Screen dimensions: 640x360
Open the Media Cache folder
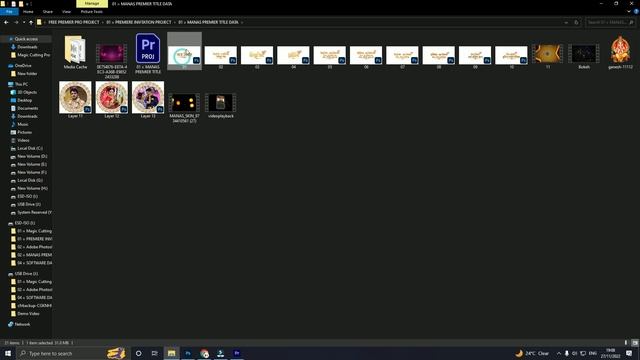coord(75,52)
